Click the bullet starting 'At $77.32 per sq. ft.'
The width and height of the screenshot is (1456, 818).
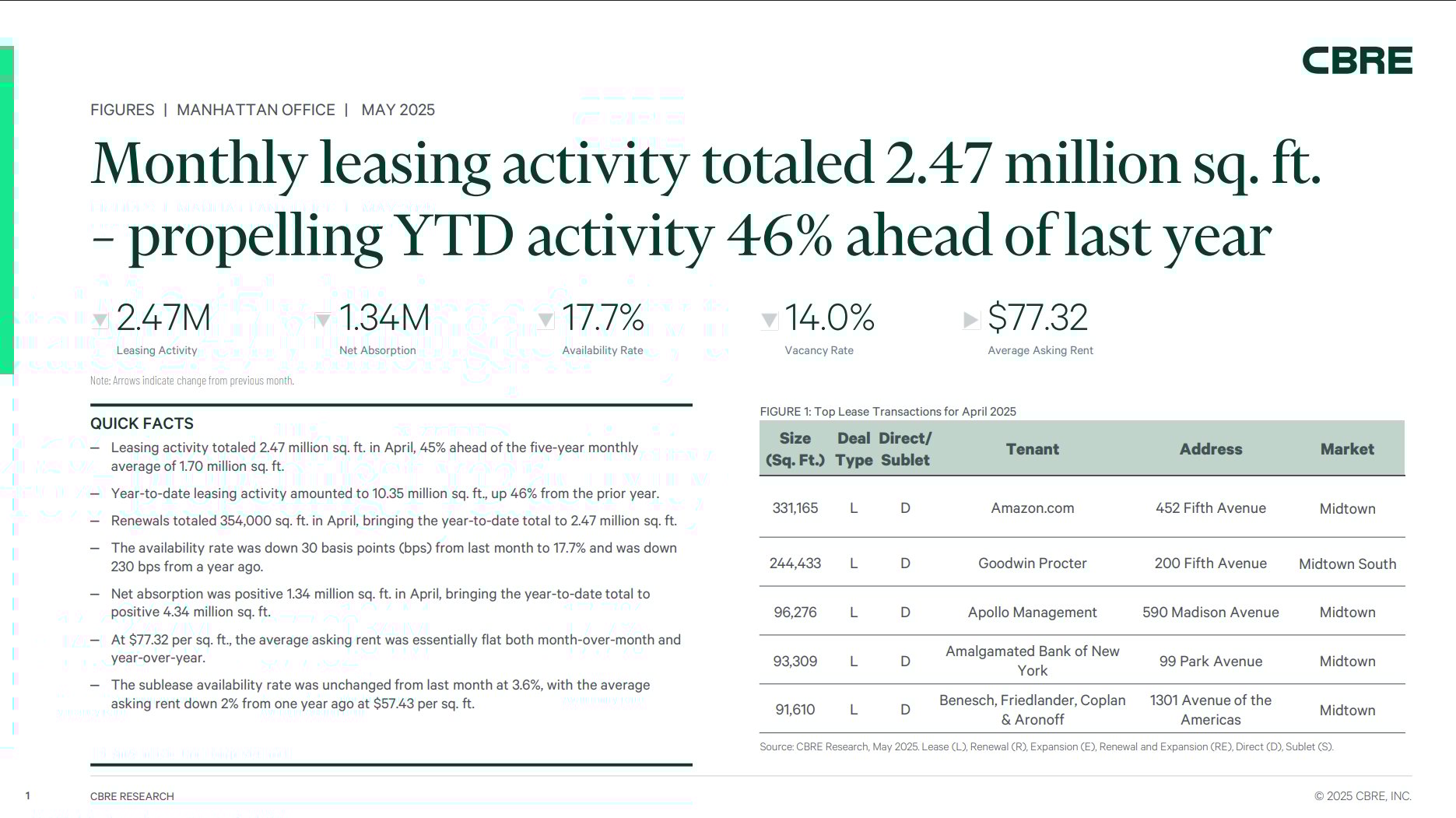pyautogui.click(x=396, y=649)
